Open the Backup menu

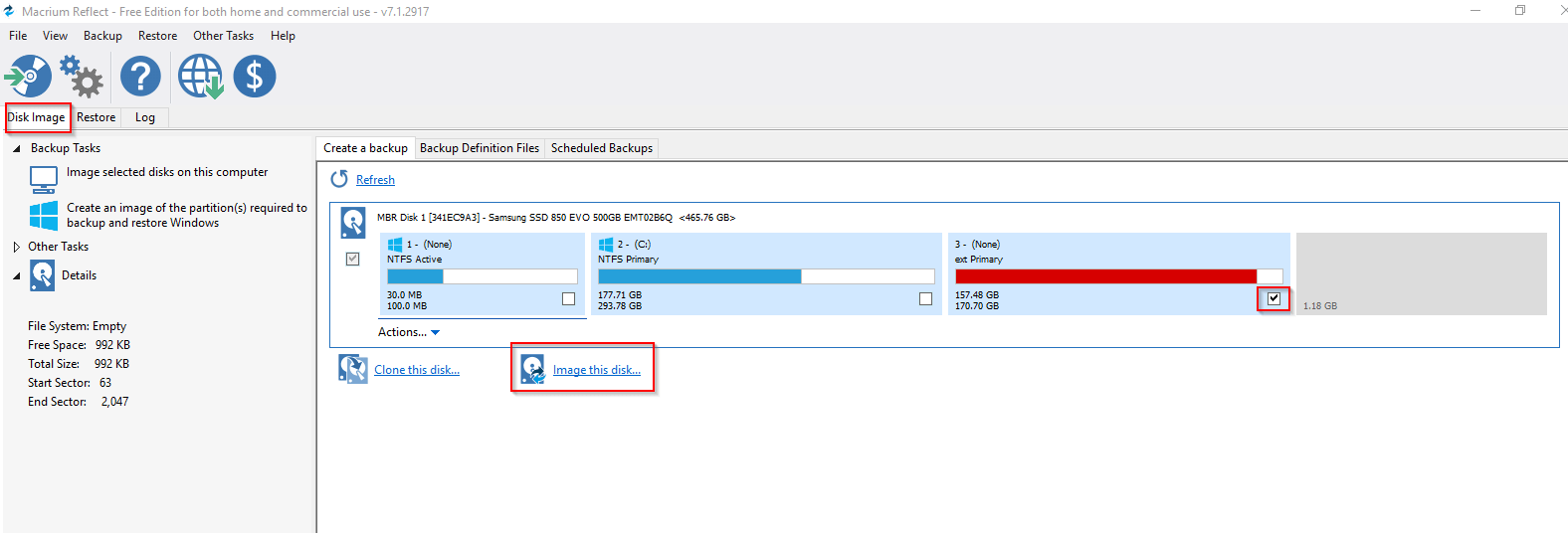102,36
